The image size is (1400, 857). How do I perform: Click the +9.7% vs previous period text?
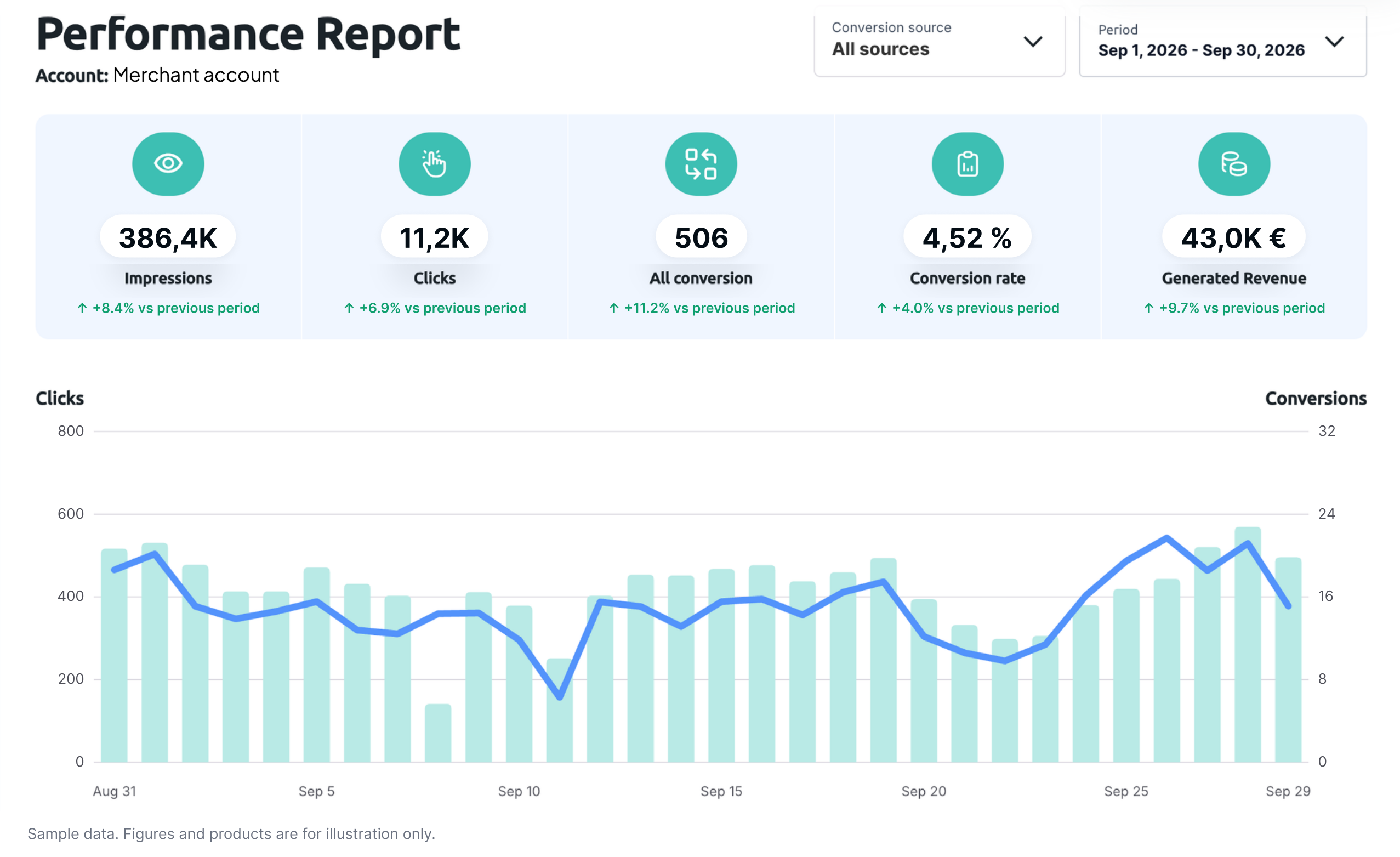[x=1234, y=308]
